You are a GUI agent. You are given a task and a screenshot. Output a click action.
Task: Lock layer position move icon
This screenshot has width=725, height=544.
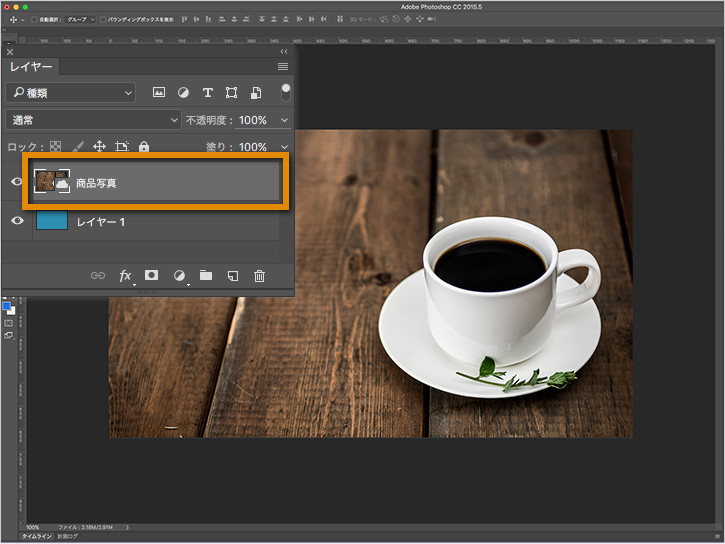coord(99,147)
